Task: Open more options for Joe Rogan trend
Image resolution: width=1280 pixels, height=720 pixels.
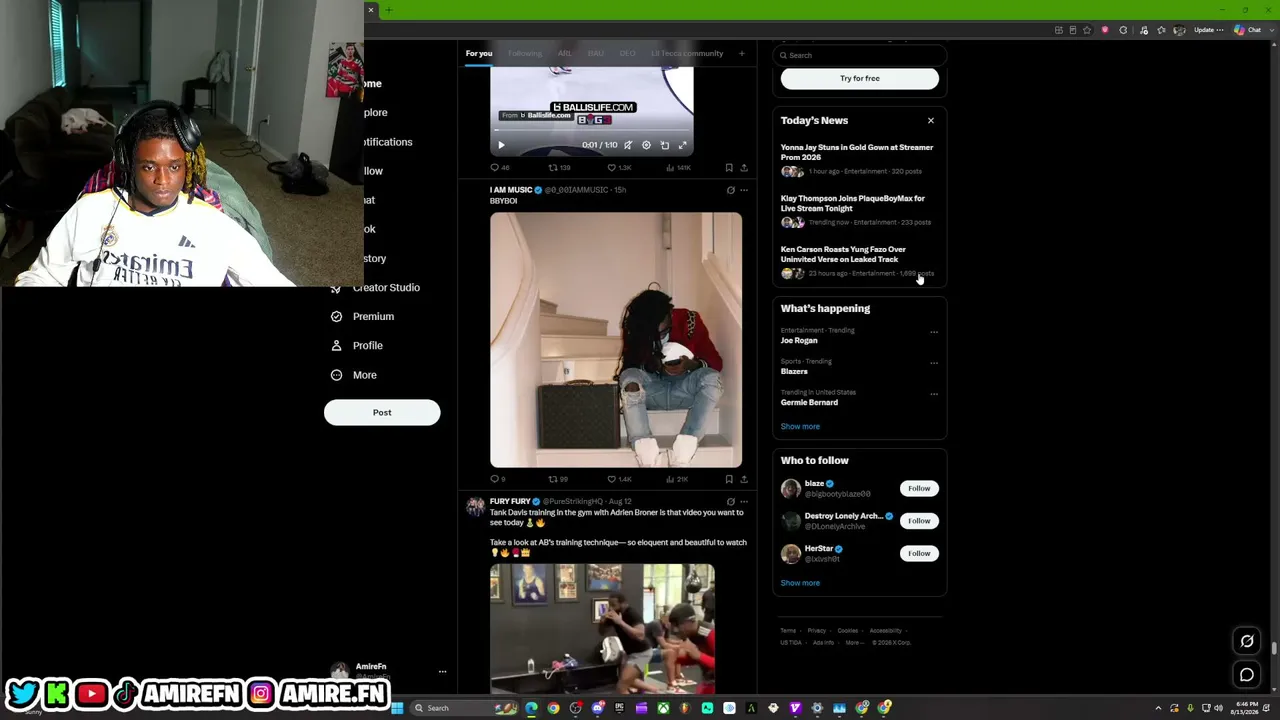Action: pyautogui.click(x=934, y=331)
